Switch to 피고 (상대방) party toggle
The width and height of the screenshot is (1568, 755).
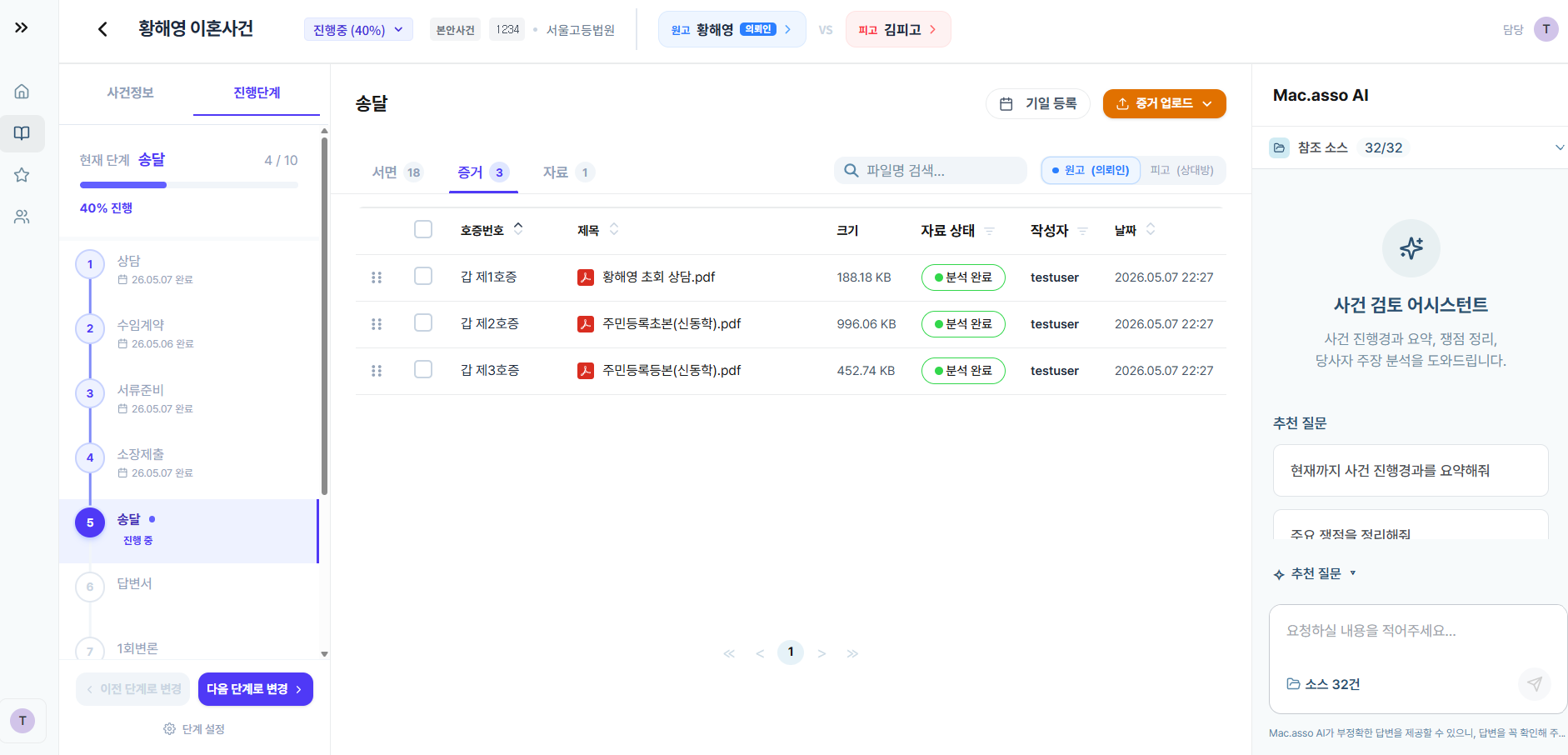pos(1182,170)
